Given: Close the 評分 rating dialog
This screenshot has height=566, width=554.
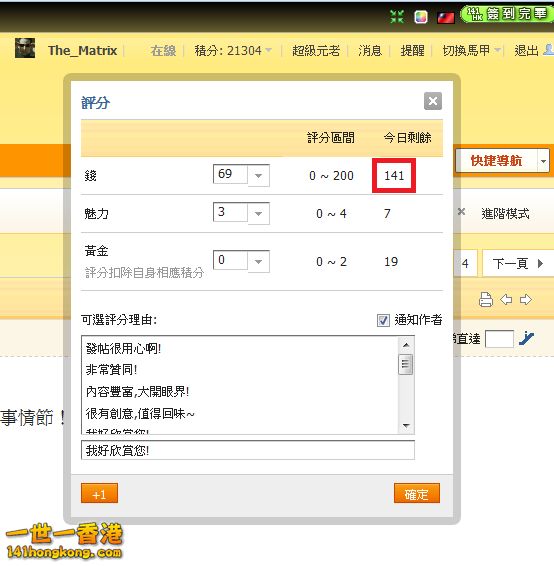Looking at the screenshot, I should 433,101.
